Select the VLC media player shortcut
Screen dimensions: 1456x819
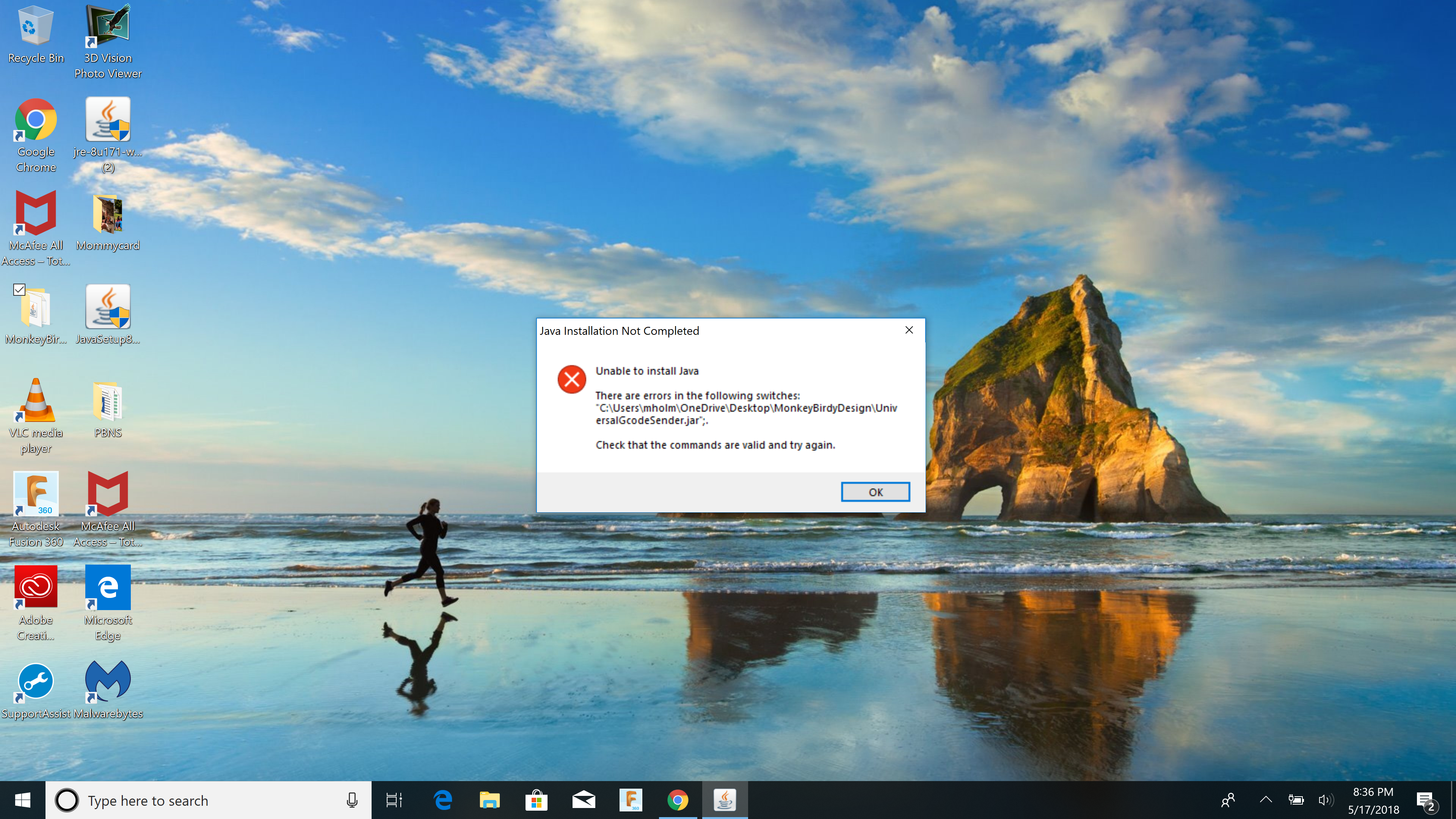[36, 416]
